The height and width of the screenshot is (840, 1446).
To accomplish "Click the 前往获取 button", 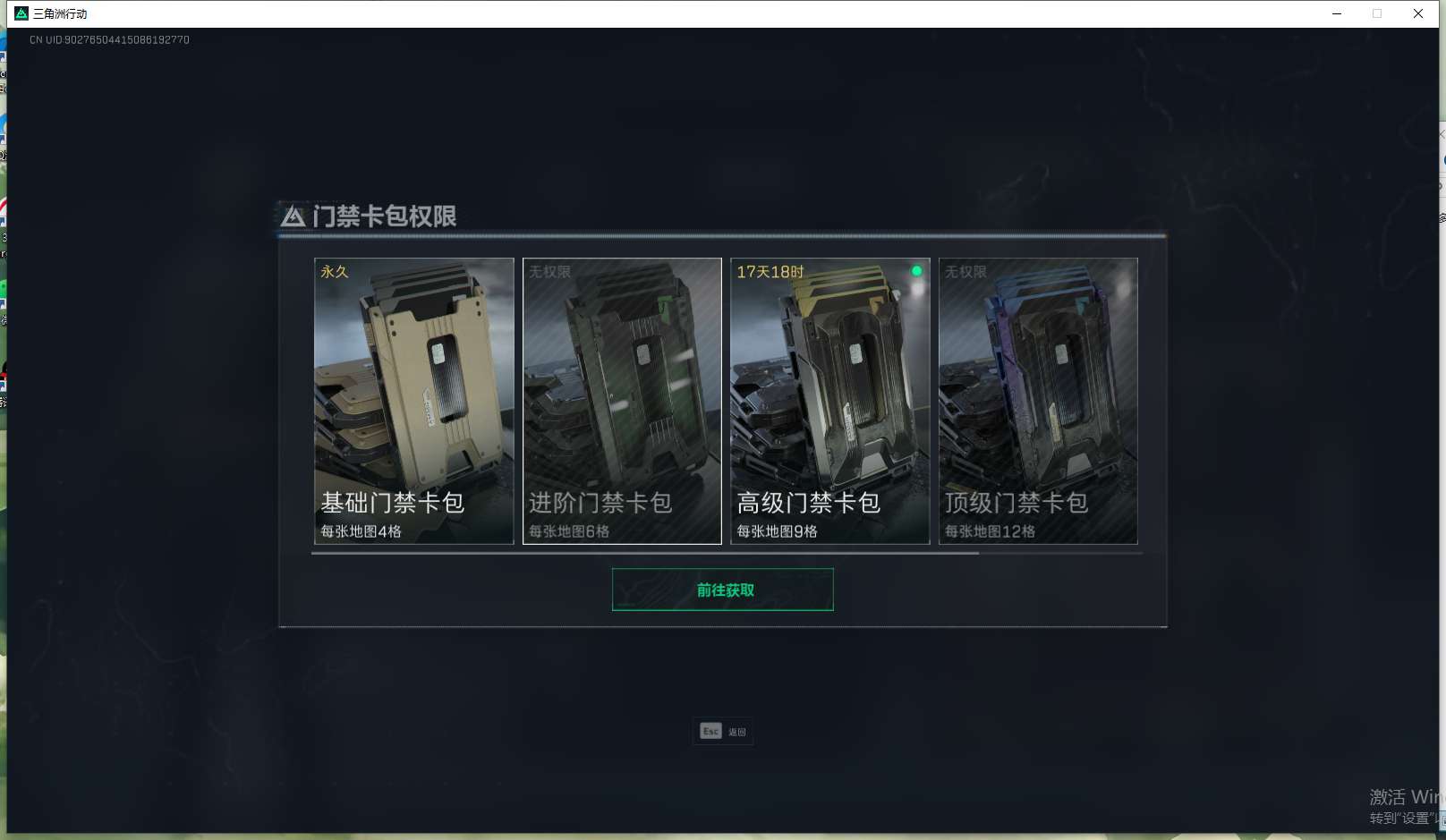I will coord(723,590).
